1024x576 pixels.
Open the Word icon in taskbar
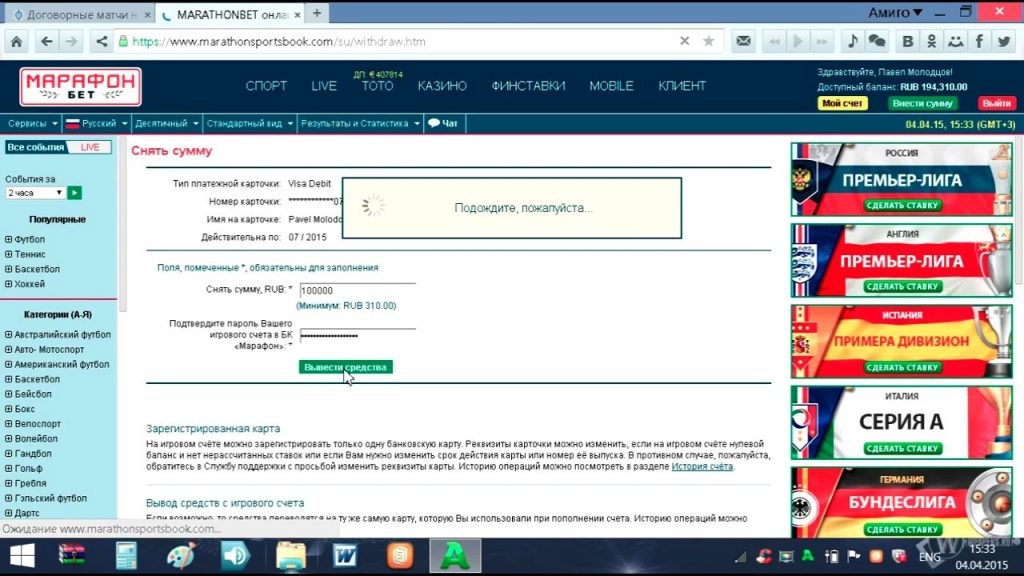pyautogui.click(x=345, y=556)
